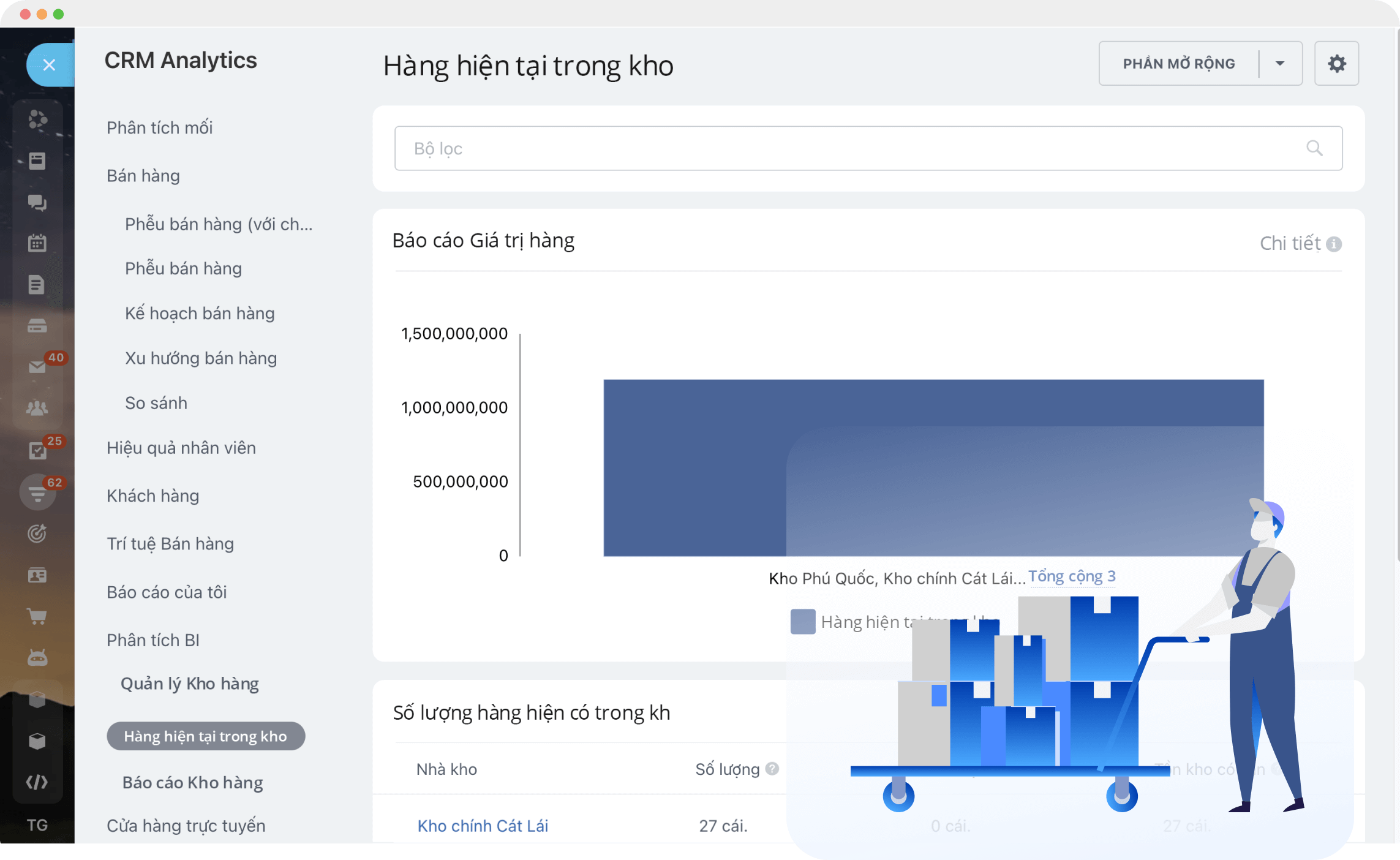Open Phễu bán hàng (với ch... report
The width and height of the screenshot is (1400, 860).
pos(219,224)
